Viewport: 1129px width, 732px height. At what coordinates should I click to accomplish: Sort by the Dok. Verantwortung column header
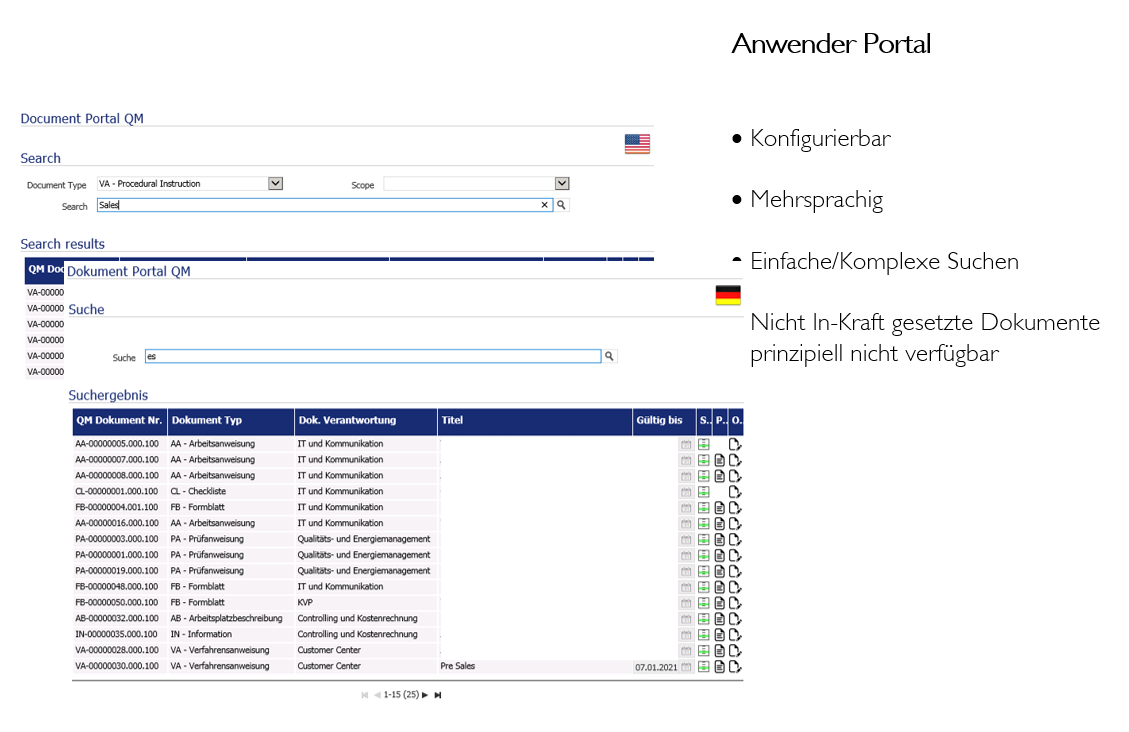click(366, 421)
